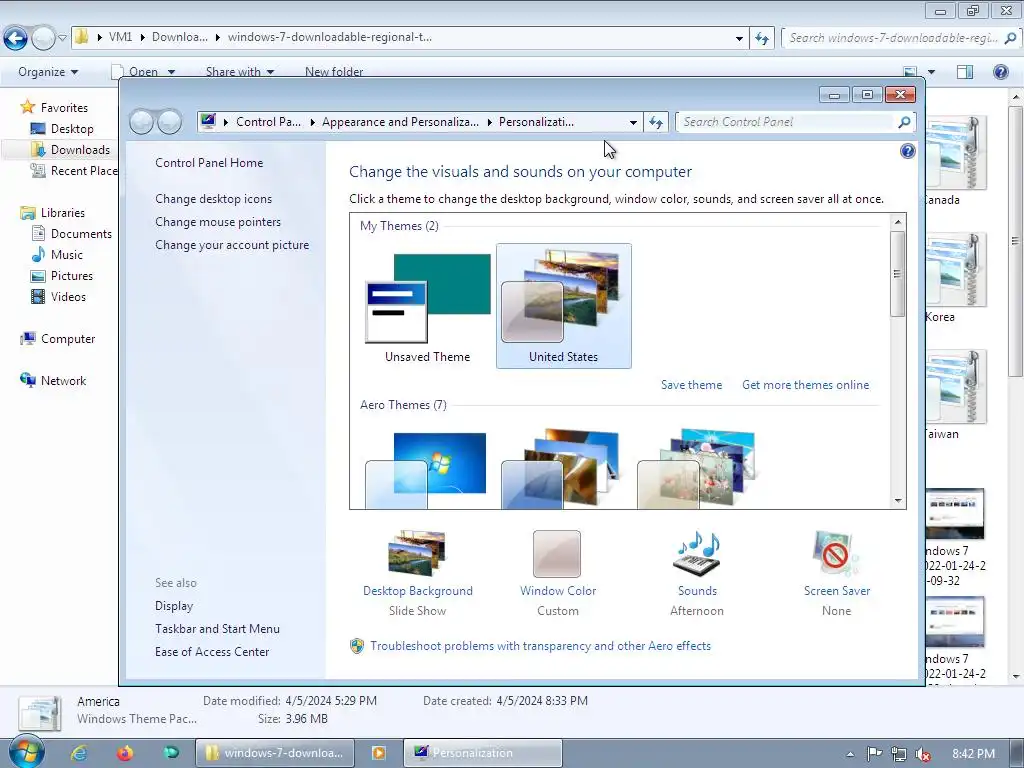Image resolution: width=1024 pixels, height=768 pixels.
Task: Switch to windows-7-downloa... taskbar window
Action: (x=275, y=753)
